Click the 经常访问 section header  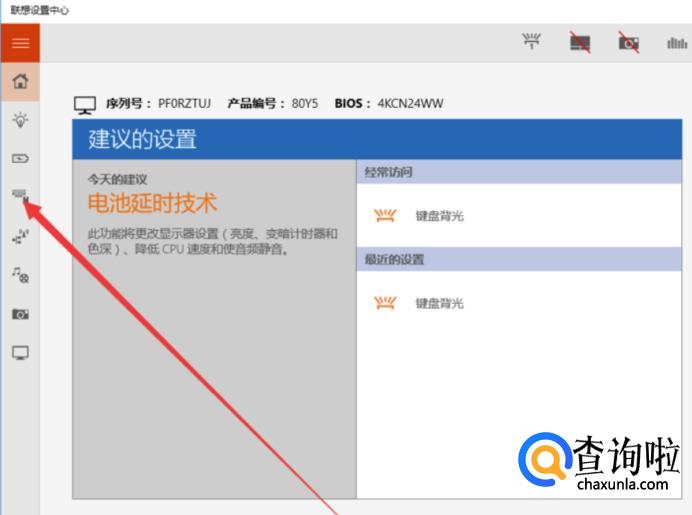519,172
